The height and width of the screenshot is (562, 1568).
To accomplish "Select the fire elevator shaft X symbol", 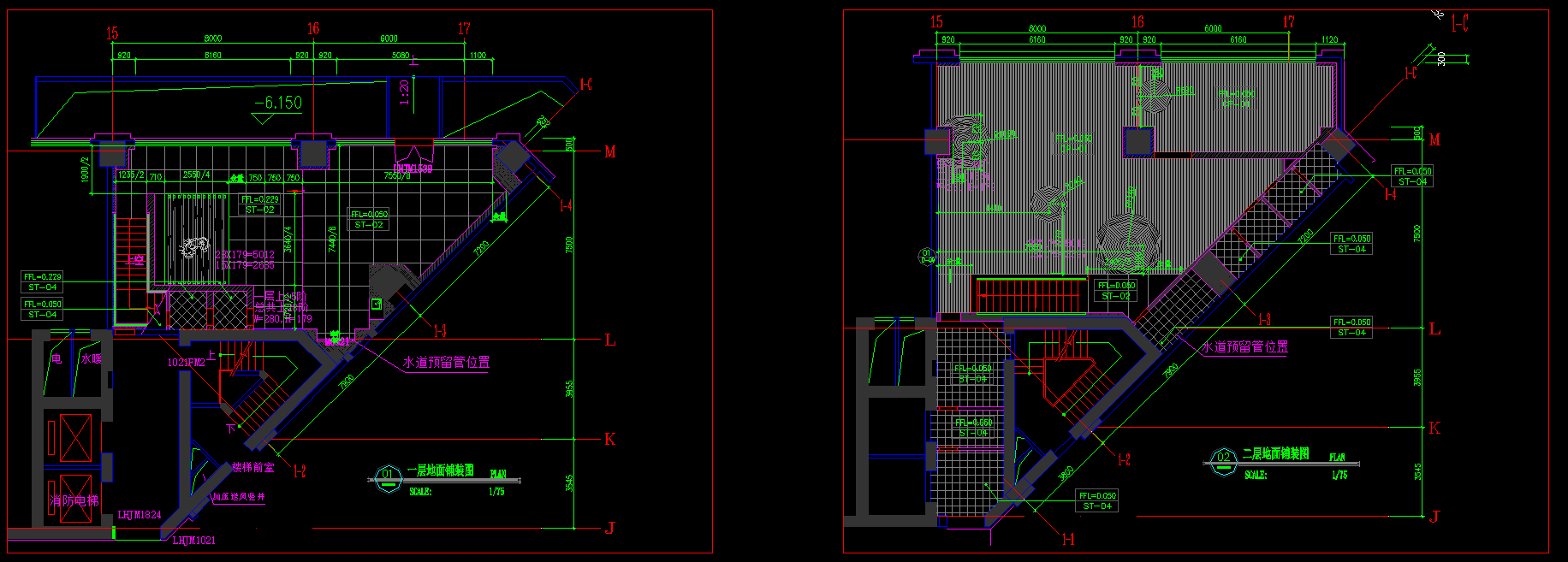I will coord(75,438).
